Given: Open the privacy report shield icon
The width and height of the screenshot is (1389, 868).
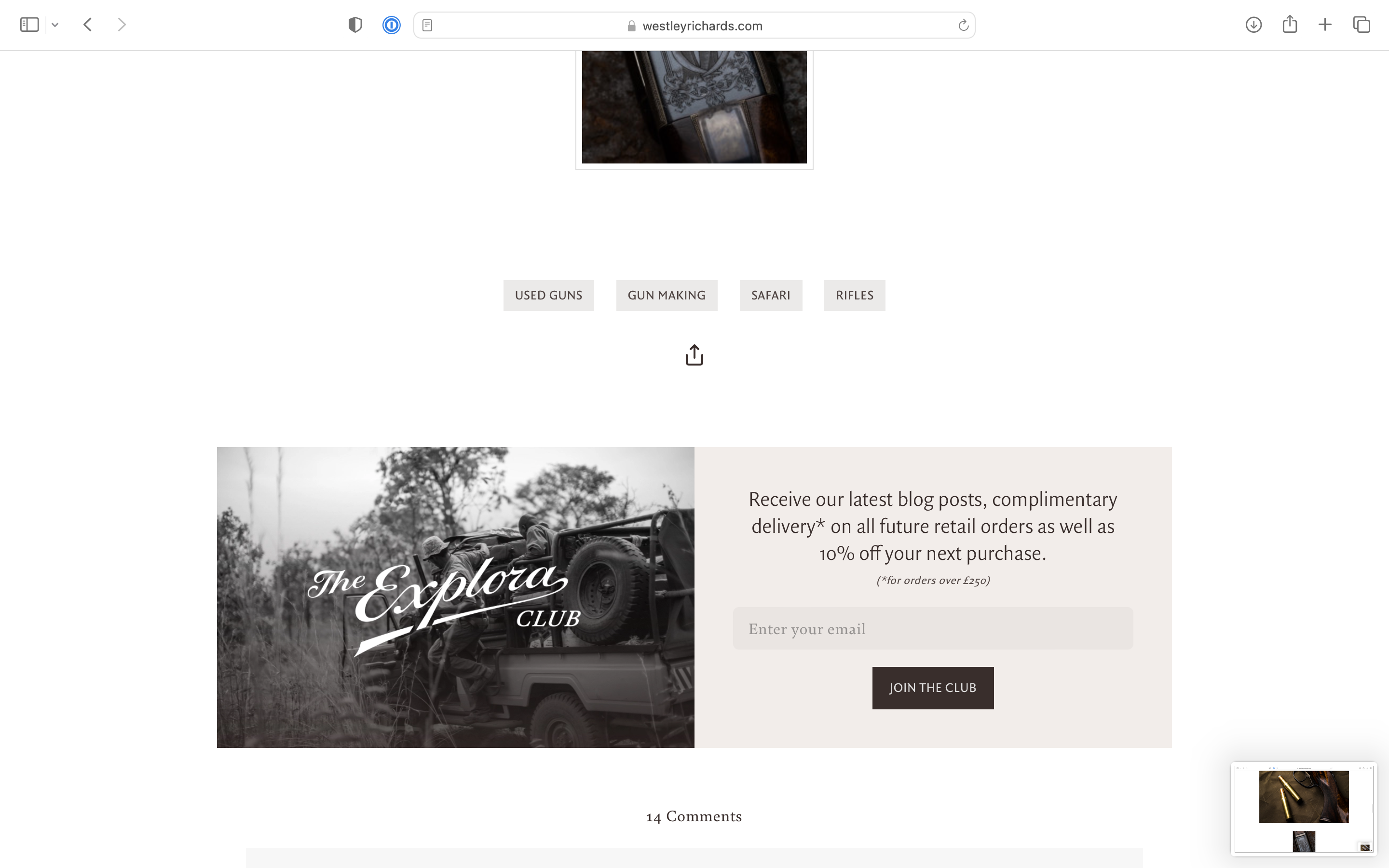Looking at the screenshot, I should click(x=355, y=25).
